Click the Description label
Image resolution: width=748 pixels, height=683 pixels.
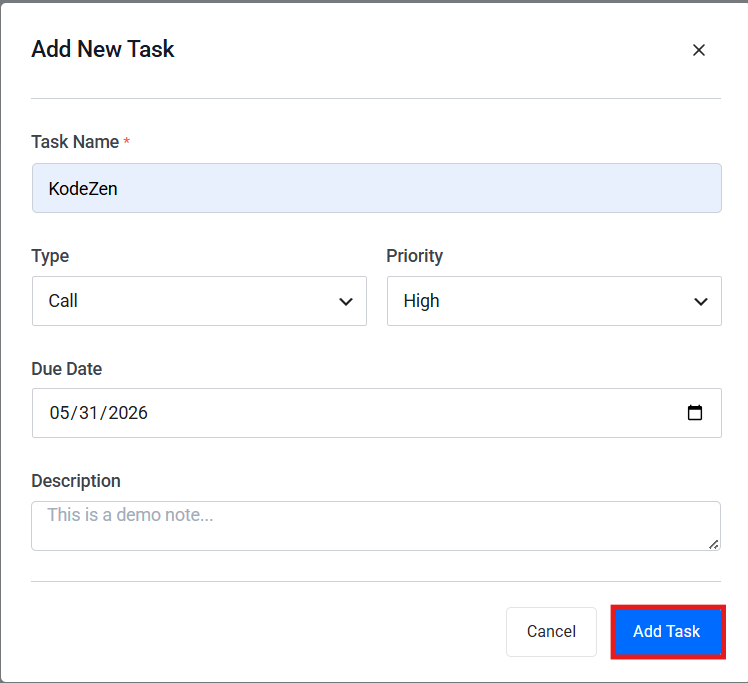tap(75, 481)
